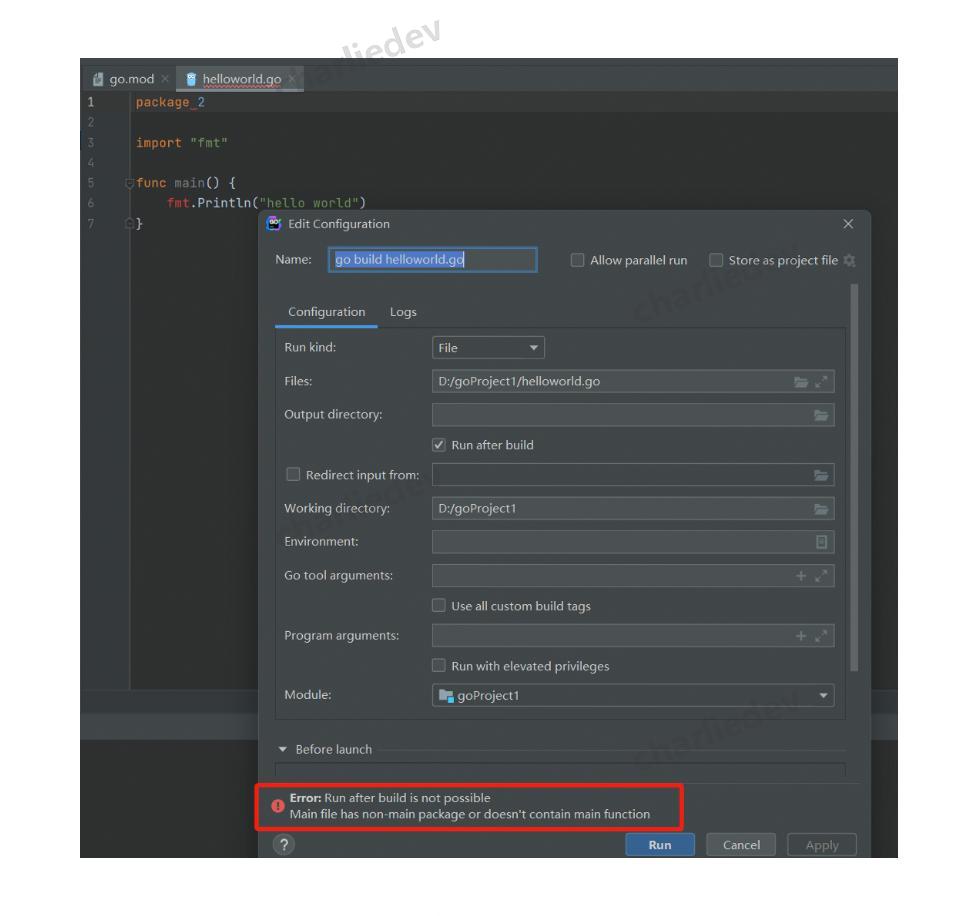The height and width of the screenshot is (916, 978).
Task: Uncheck Run after build
Action: [x=439, y=445]
